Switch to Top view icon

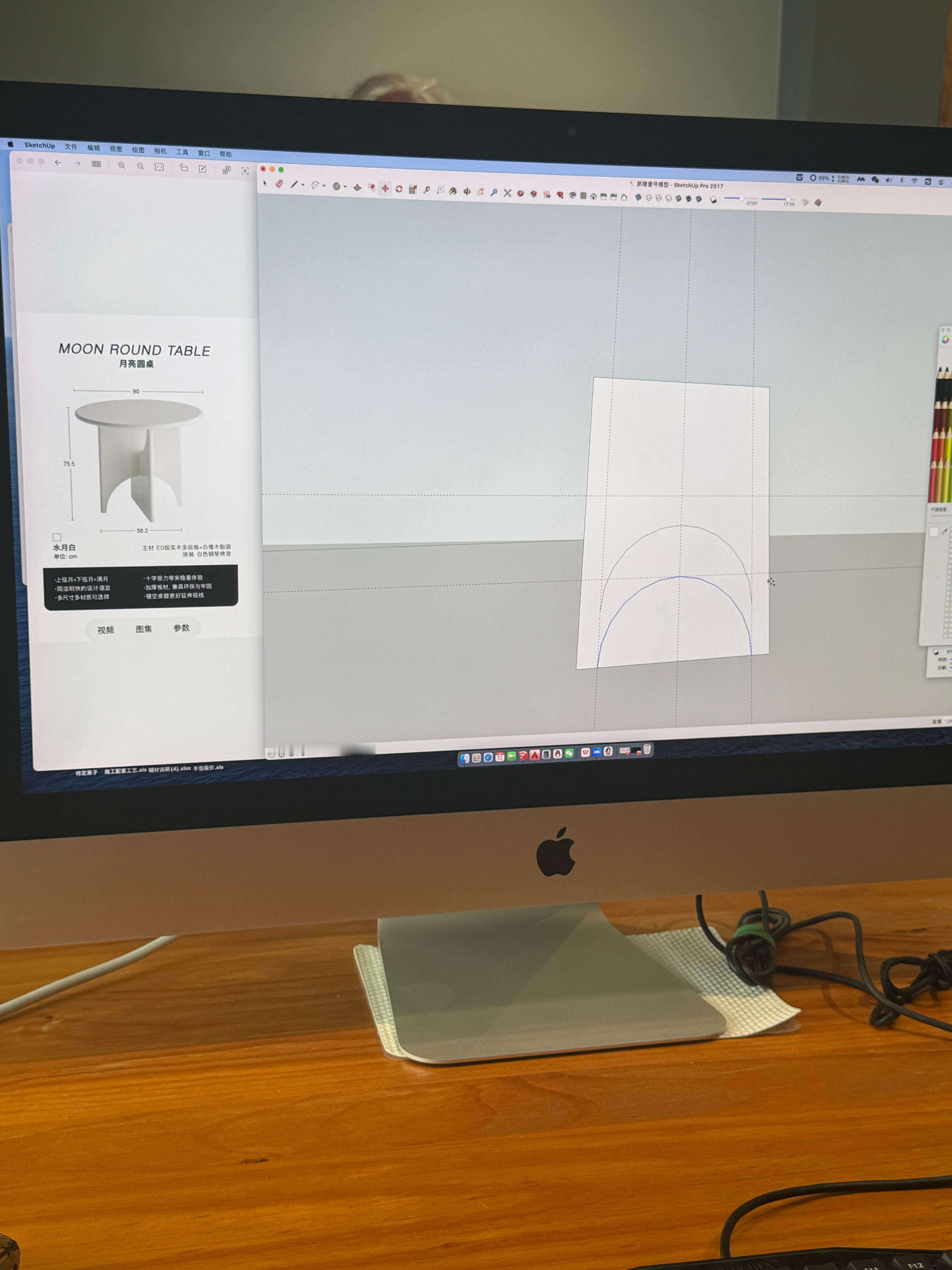pyautogui.click(x=583, y=196)
